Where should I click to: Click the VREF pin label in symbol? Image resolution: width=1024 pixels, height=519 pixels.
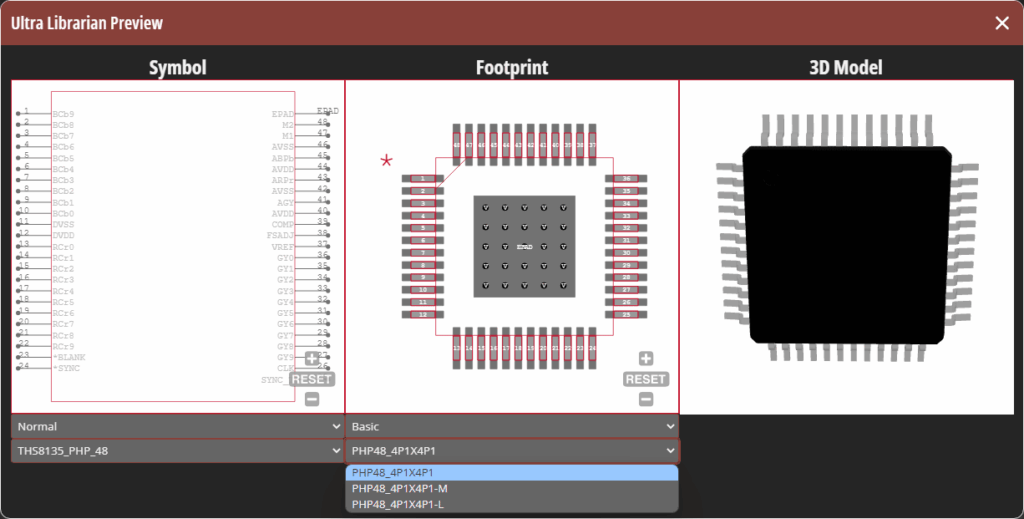tap(283, 247)
